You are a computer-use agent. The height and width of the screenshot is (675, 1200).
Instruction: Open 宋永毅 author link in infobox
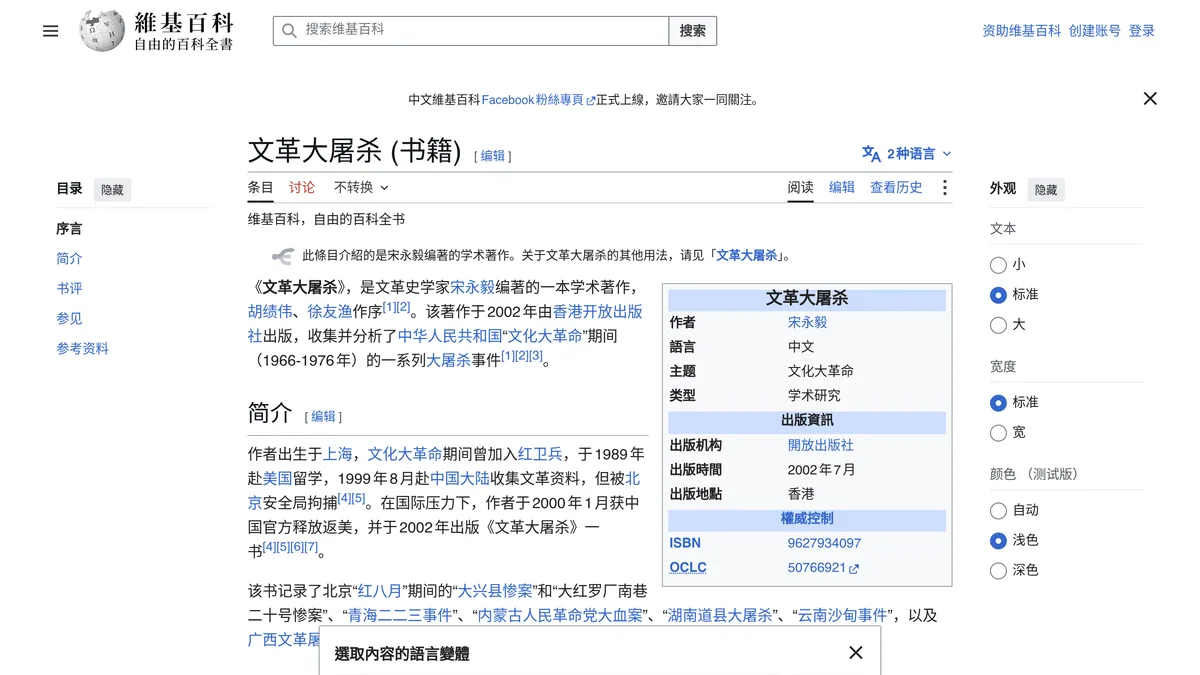(x=807, y=323)
